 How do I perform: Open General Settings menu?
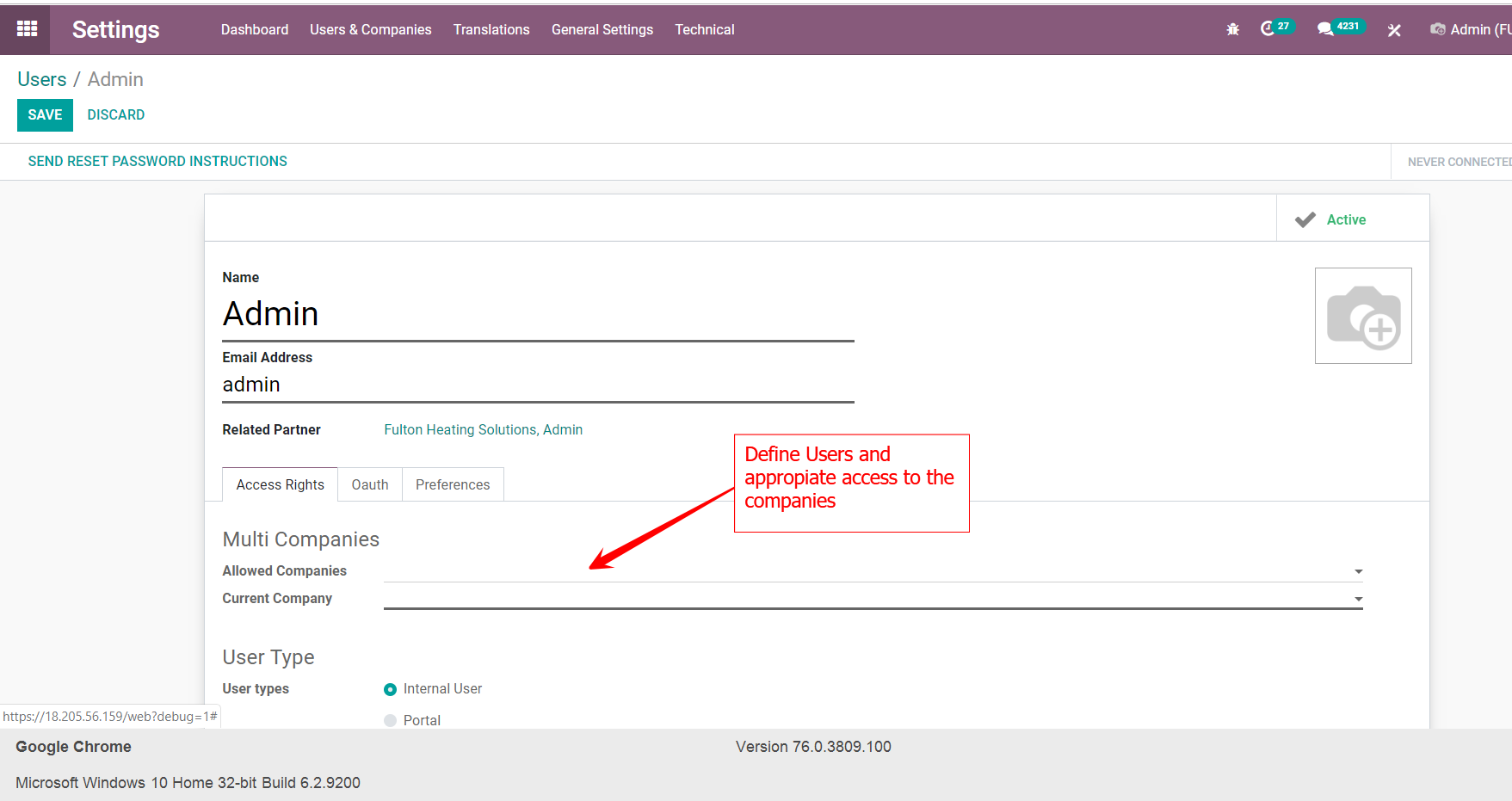(602, 29)
